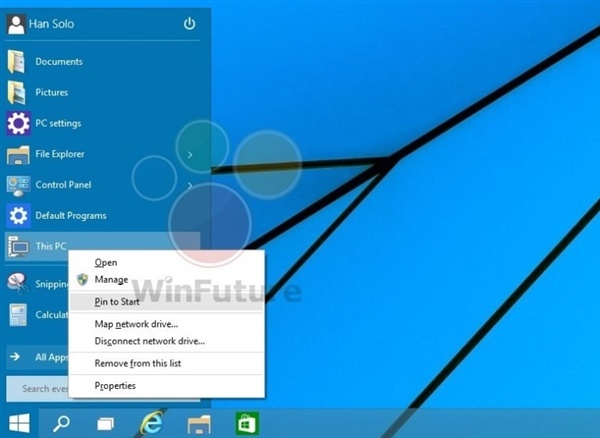The width and height of the screenshot is (600, 438).
Task: Select Map network drive...
Action: click(x=166, y=324)
